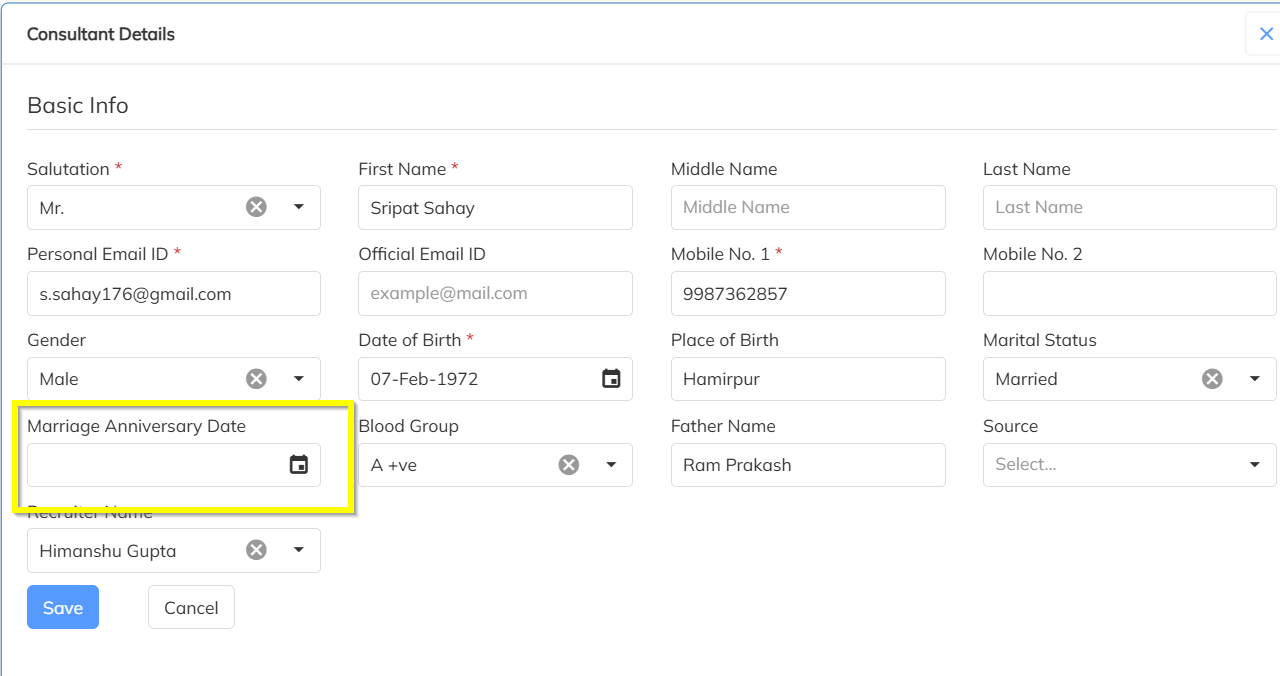The image size is (1280, 676).
Task: Click the Mobile No. 2 field
Action: coord(1129,293)
